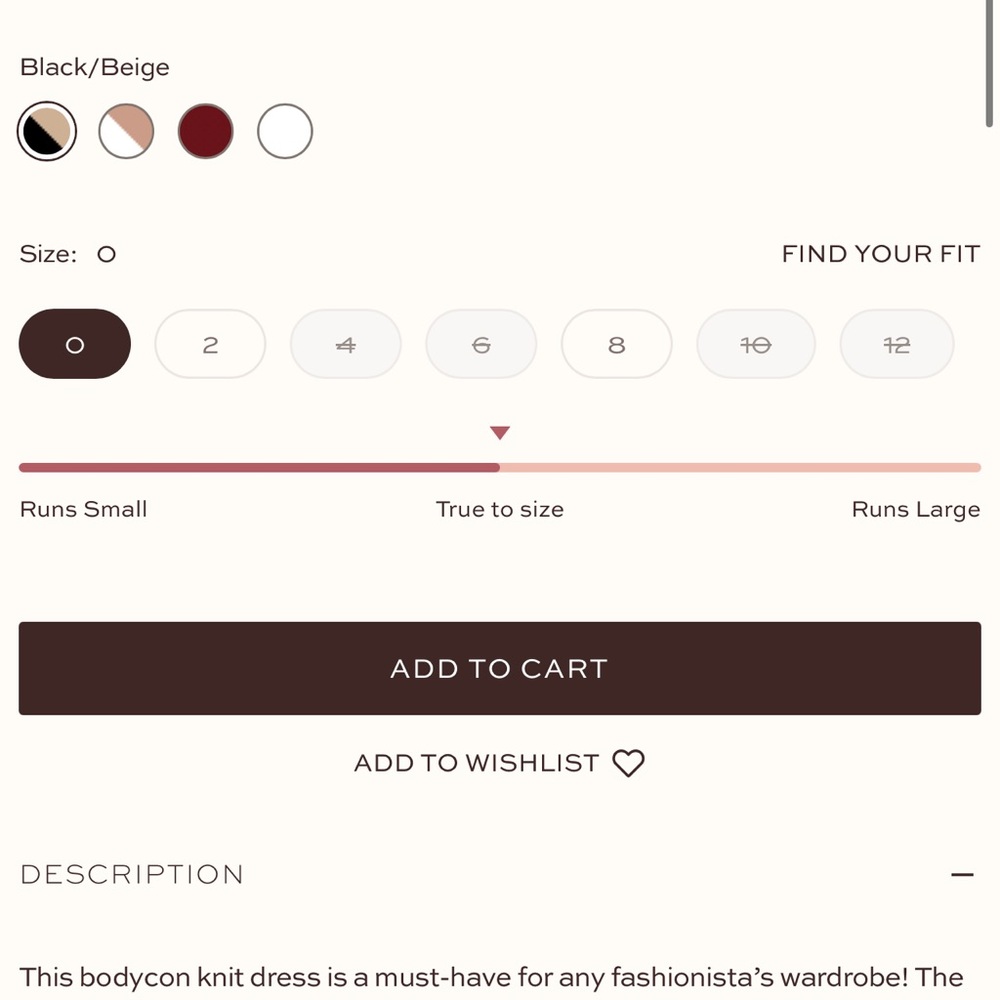
Task: Click the Description section heading
Action: 132,875
